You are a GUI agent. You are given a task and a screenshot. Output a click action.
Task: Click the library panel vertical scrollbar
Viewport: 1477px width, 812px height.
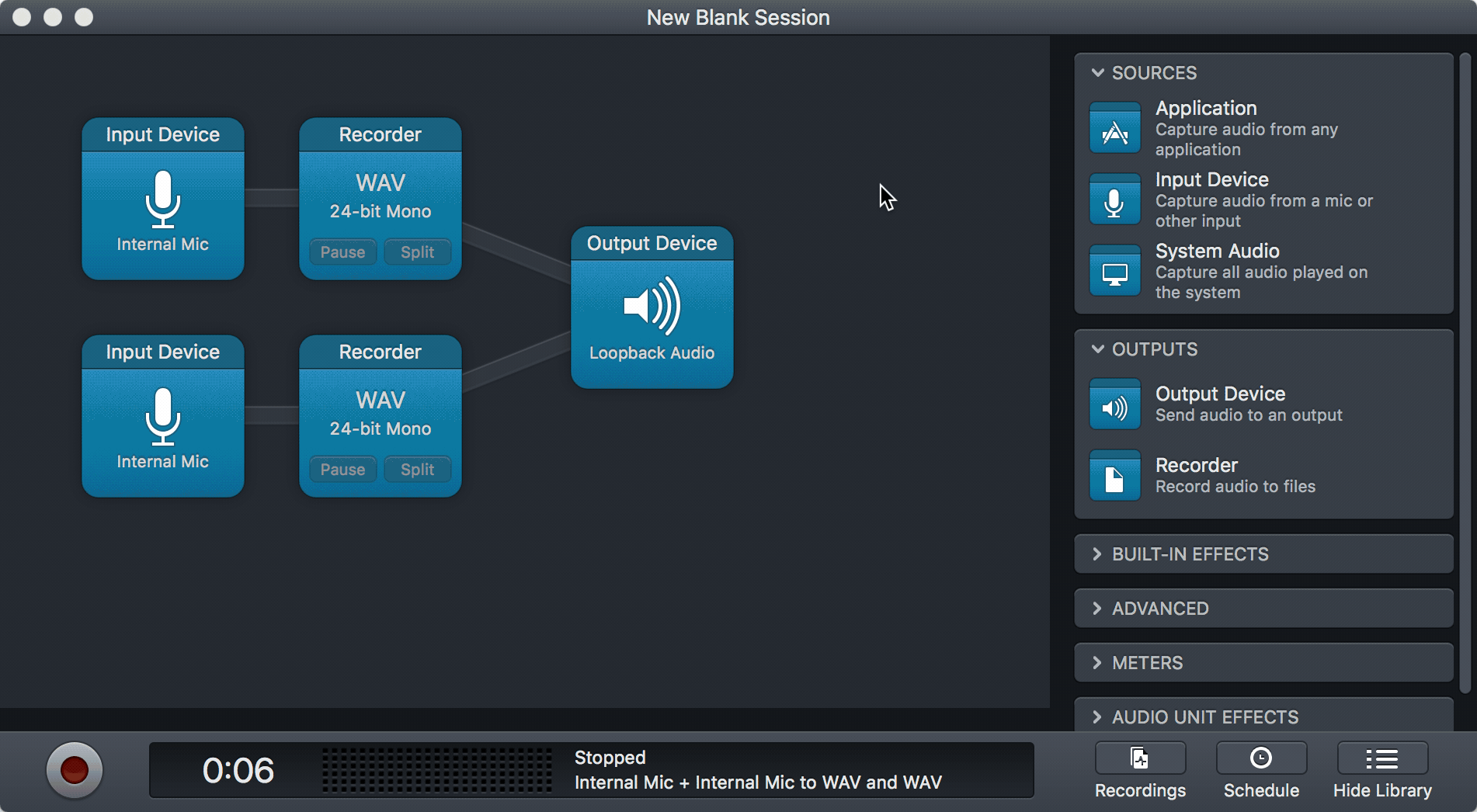coord(1465,373)
